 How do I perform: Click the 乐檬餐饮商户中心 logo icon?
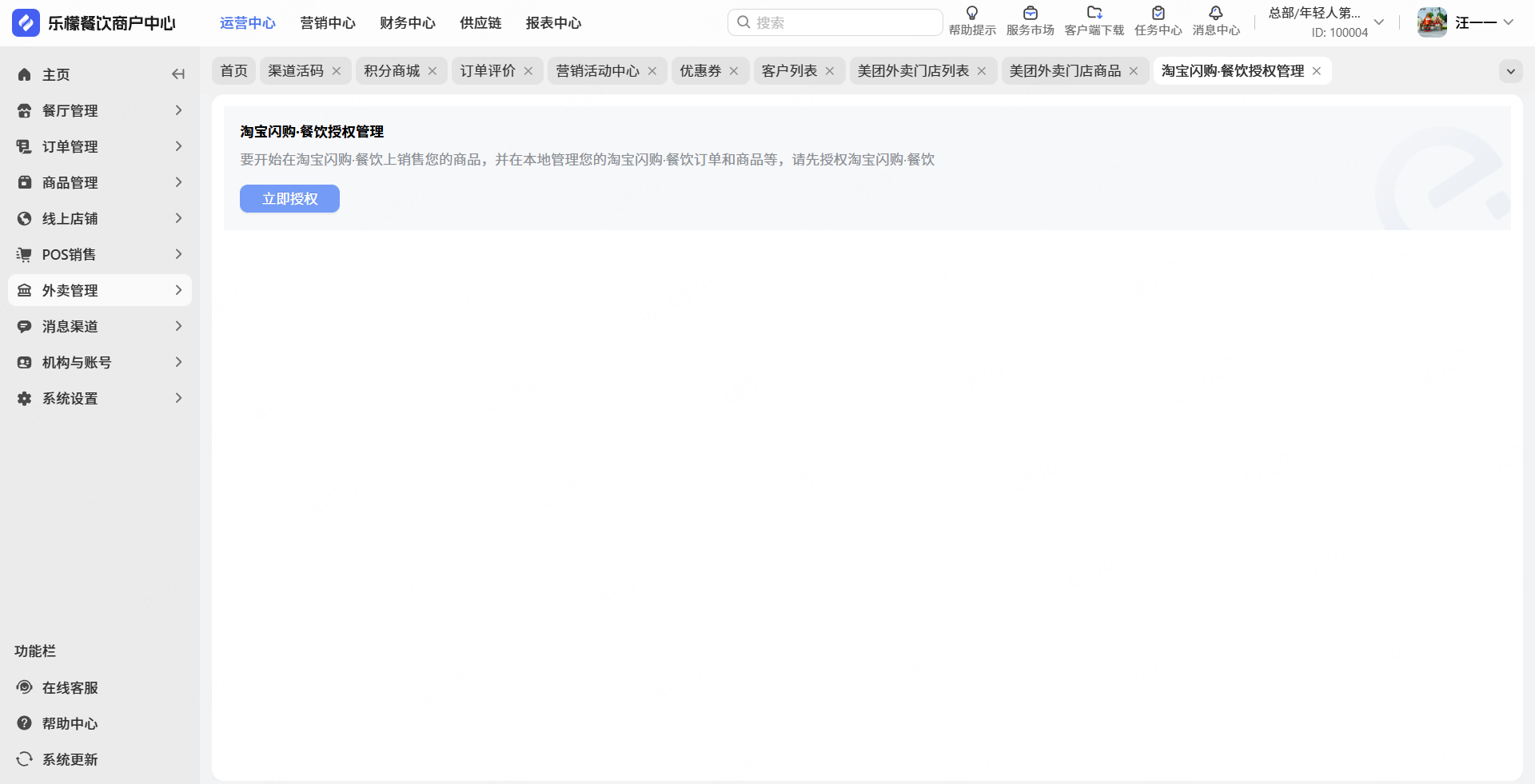pyautogui.click(x=26, y=23)
